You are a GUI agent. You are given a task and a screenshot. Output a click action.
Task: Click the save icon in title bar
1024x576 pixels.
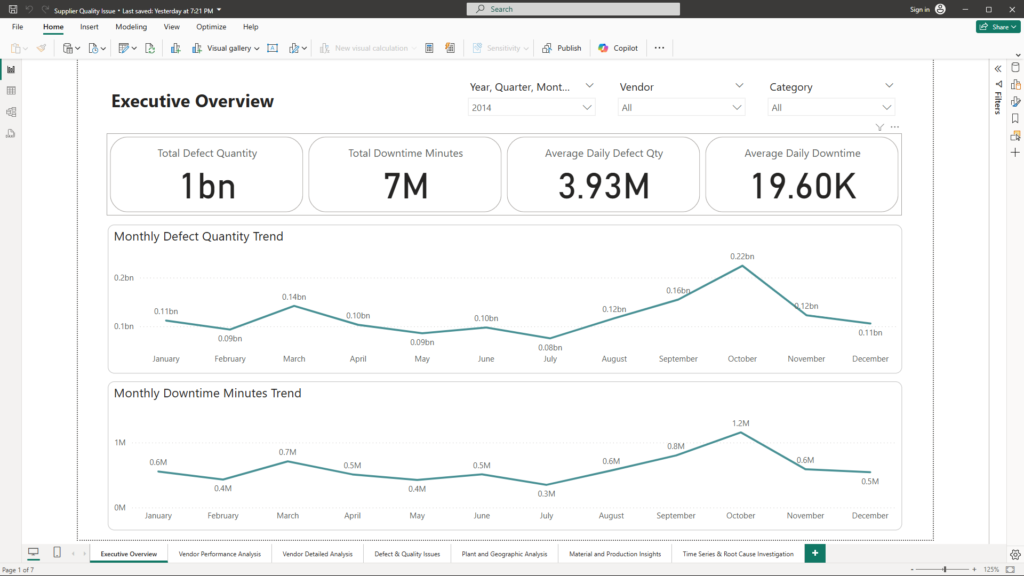point(12,9)
